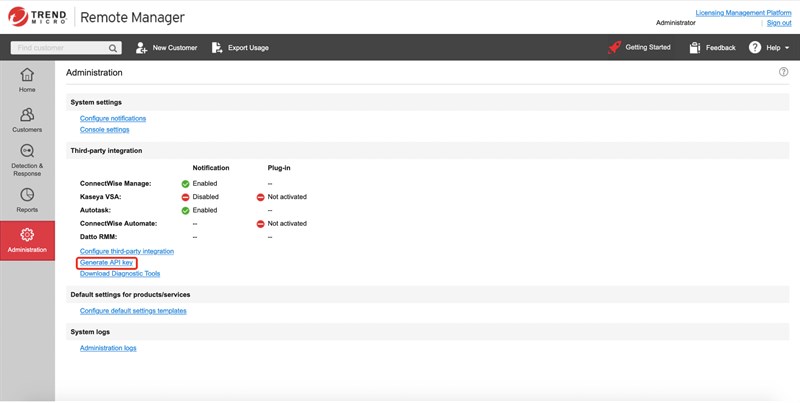Expand the Help dropdown menu
Screen dimensions: 800x403
coord(772,47)
